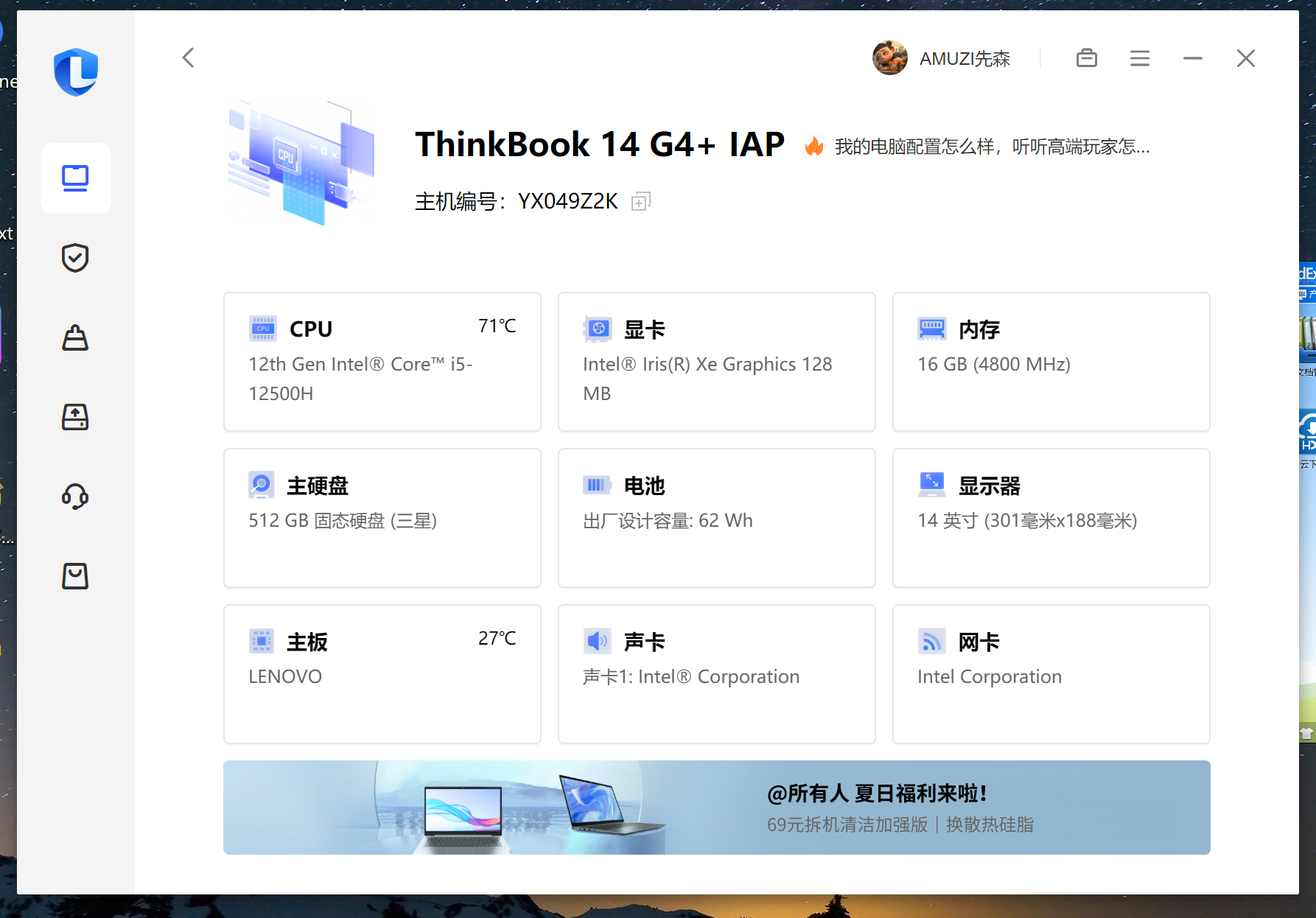
Task: Open the 我的电脑配置怎么样 promo link
Action: point(992,147)
